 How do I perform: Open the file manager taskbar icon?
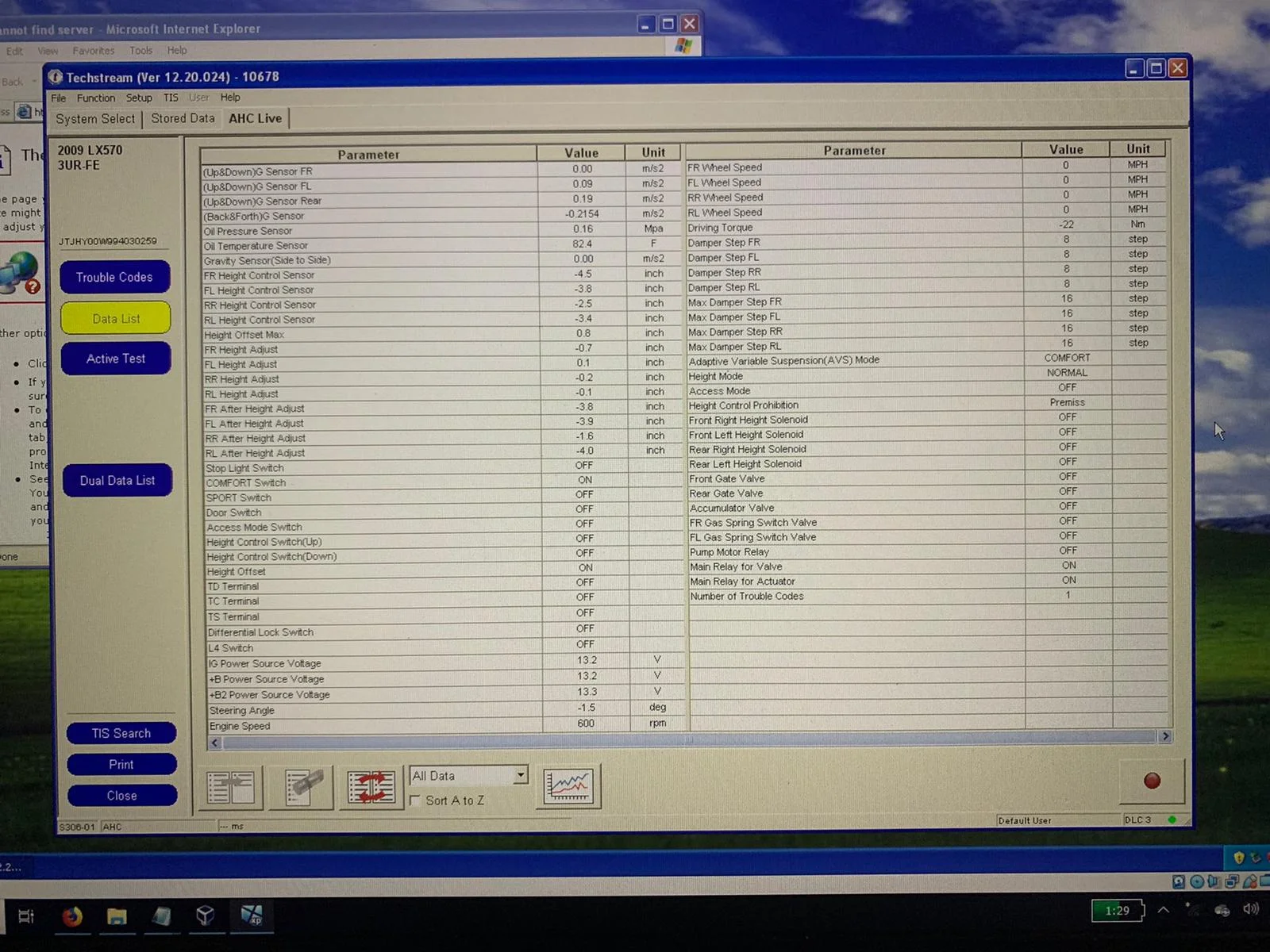117,917
